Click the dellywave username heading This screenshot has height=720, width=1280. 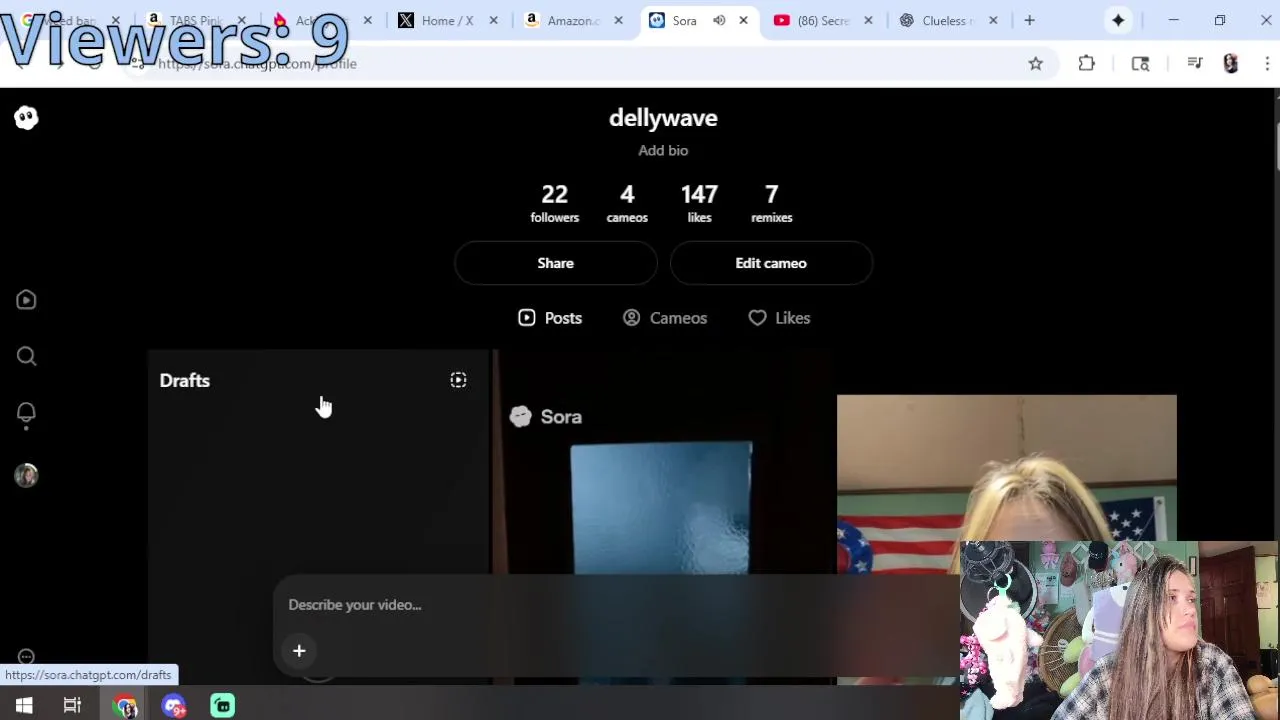[663, 118]
